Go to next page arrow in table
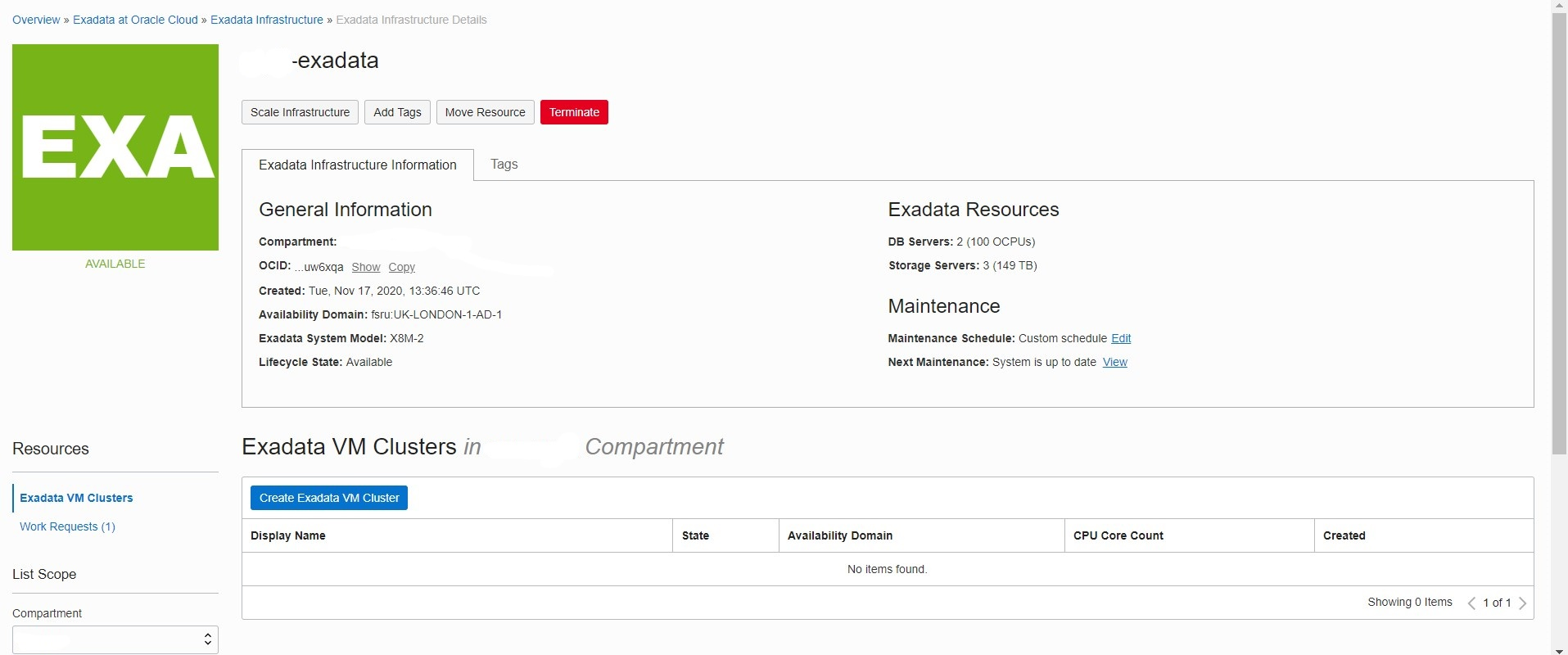Screen dimensions: 1568x655 tap(1522, 603)
